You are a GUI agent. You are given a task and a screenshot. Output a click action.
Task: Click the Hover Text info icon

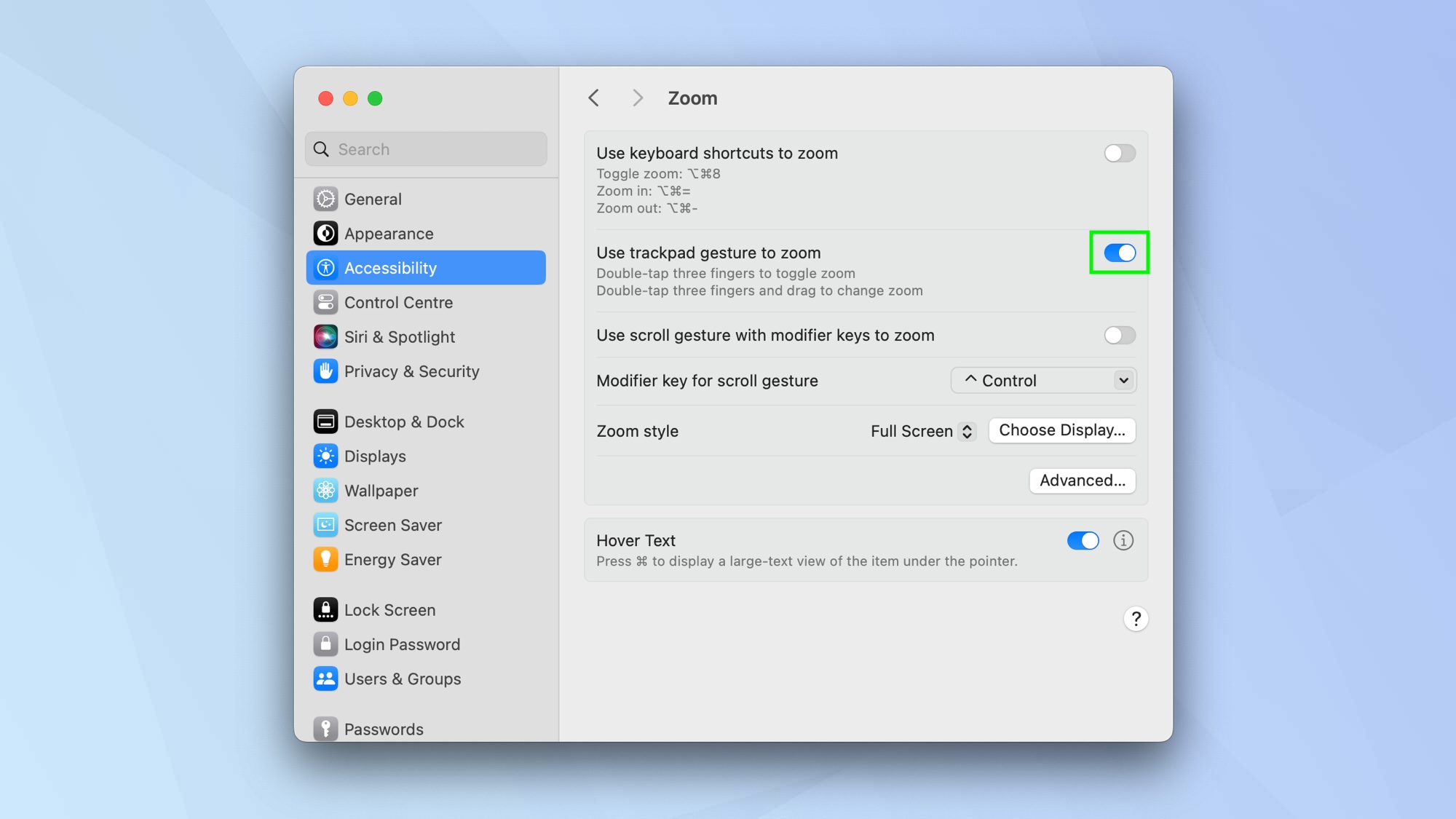(x=1123, y=540)
